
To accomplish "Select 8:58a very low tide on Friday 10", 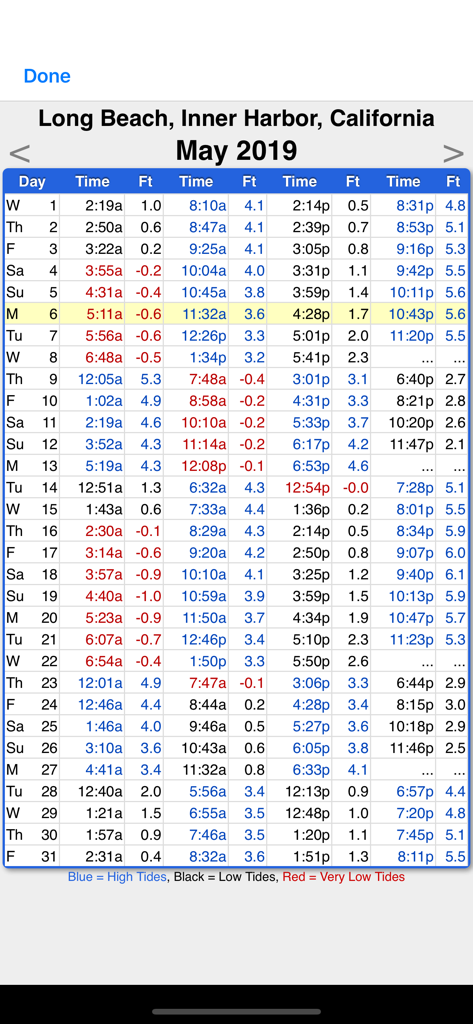I will pyautogui.click(x=208, y=400).
